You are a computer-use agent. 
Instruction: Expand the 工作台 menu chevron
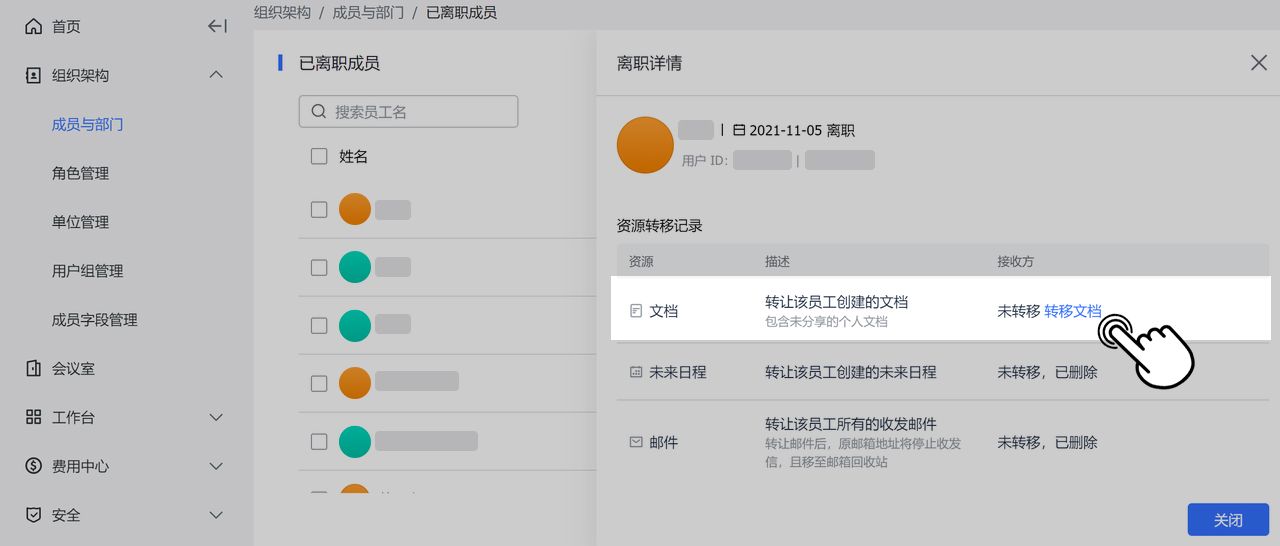pyautogui.click(x=216, y=418)
